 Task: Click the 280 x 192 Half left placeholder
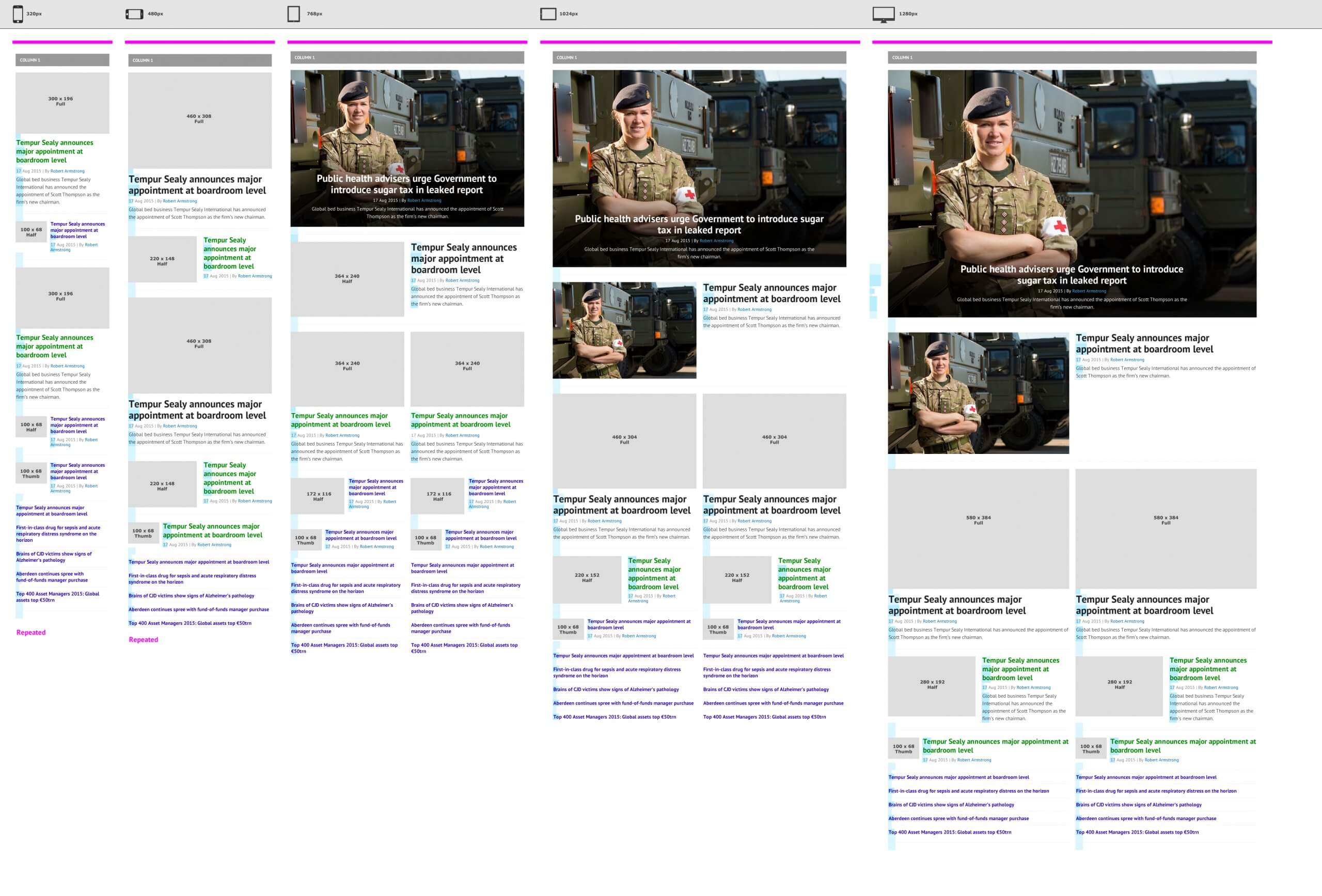[x=931, y=685]
